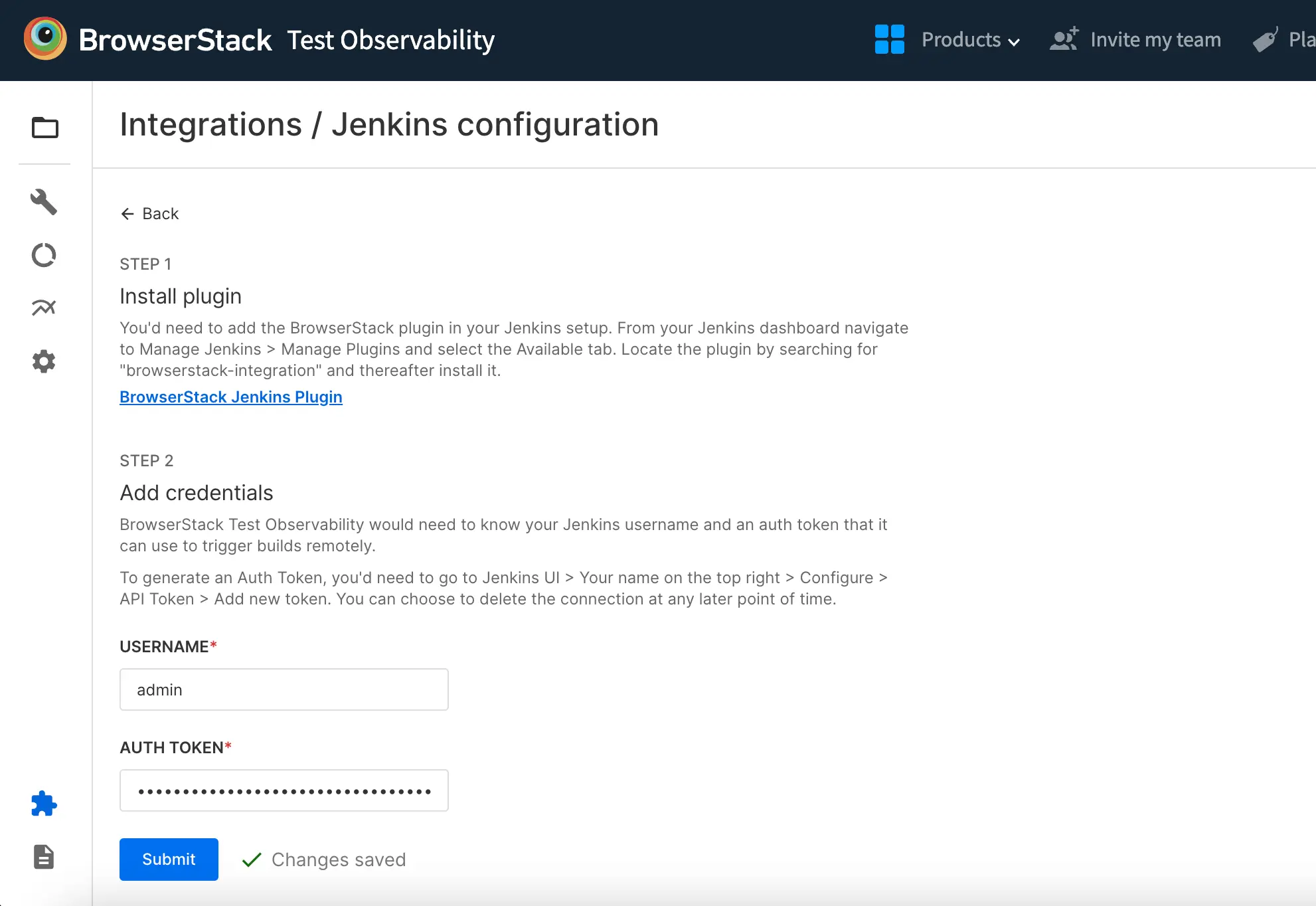Click the back arrow icon
The image size is (1316, 906).
coord(127,214)
